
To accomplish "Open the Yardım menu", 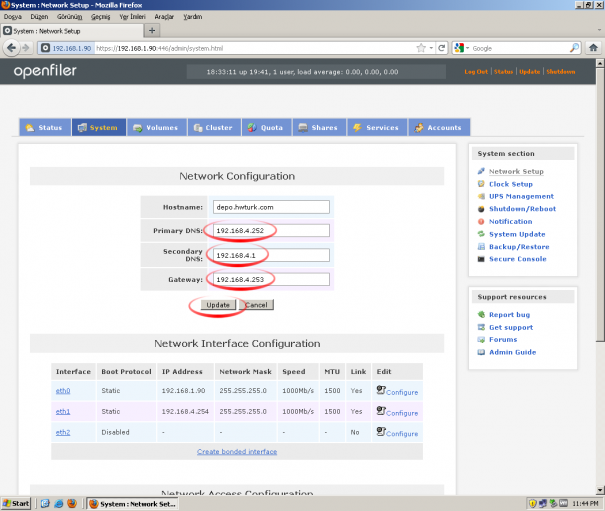I will click(193, 17).
